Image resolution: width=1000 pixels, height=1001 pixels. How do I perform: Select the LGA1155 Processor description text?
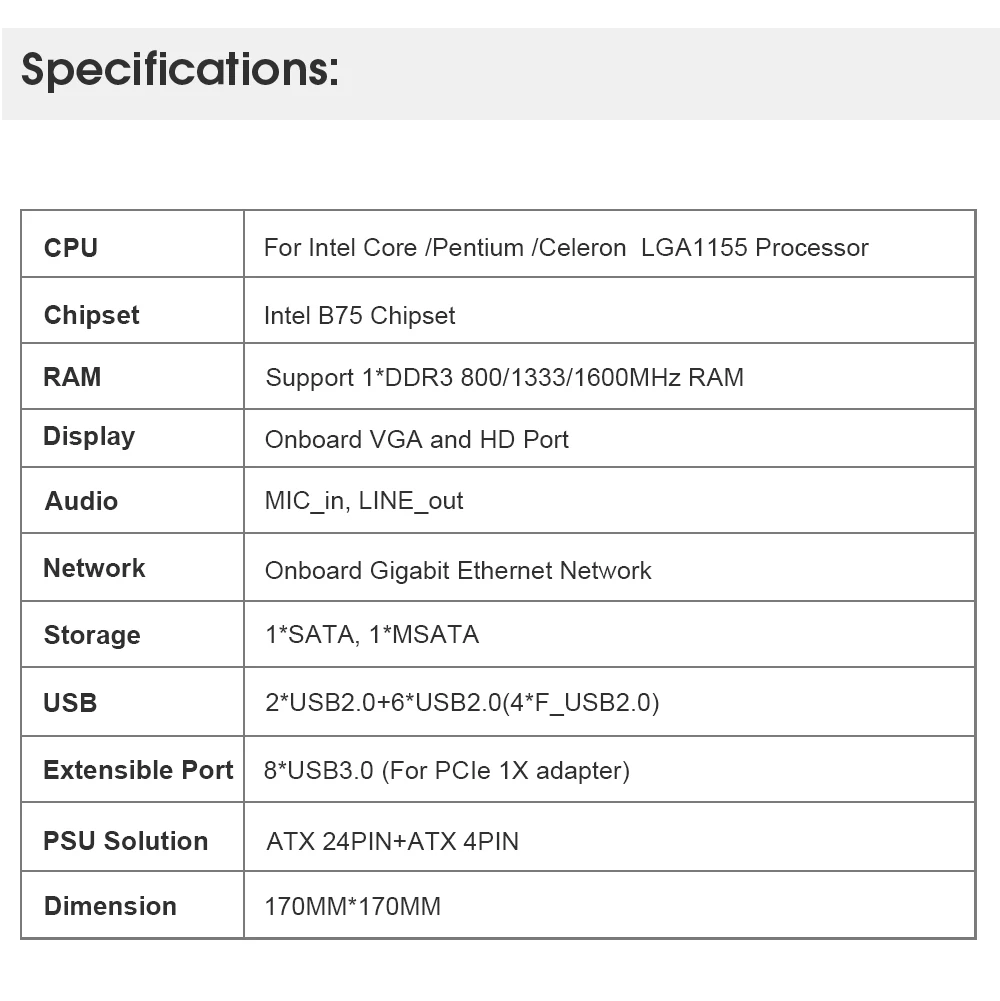coord(566,248)
